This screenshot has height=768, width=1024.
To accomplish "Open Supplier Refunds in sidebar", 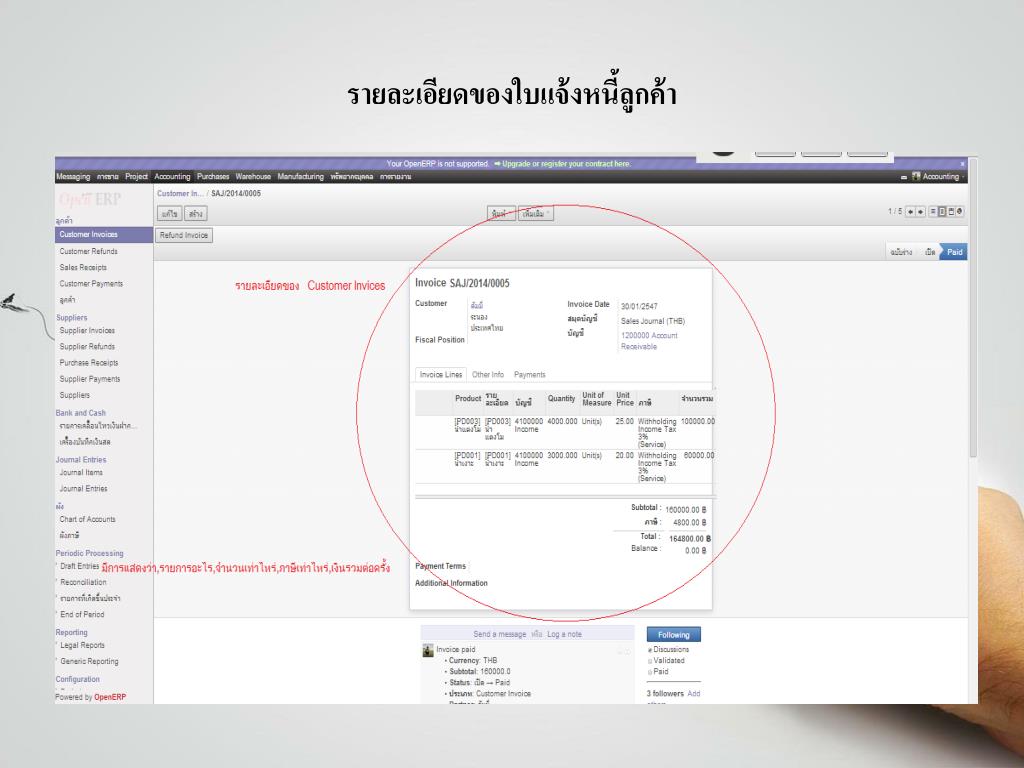I will [x=87, y=347].
